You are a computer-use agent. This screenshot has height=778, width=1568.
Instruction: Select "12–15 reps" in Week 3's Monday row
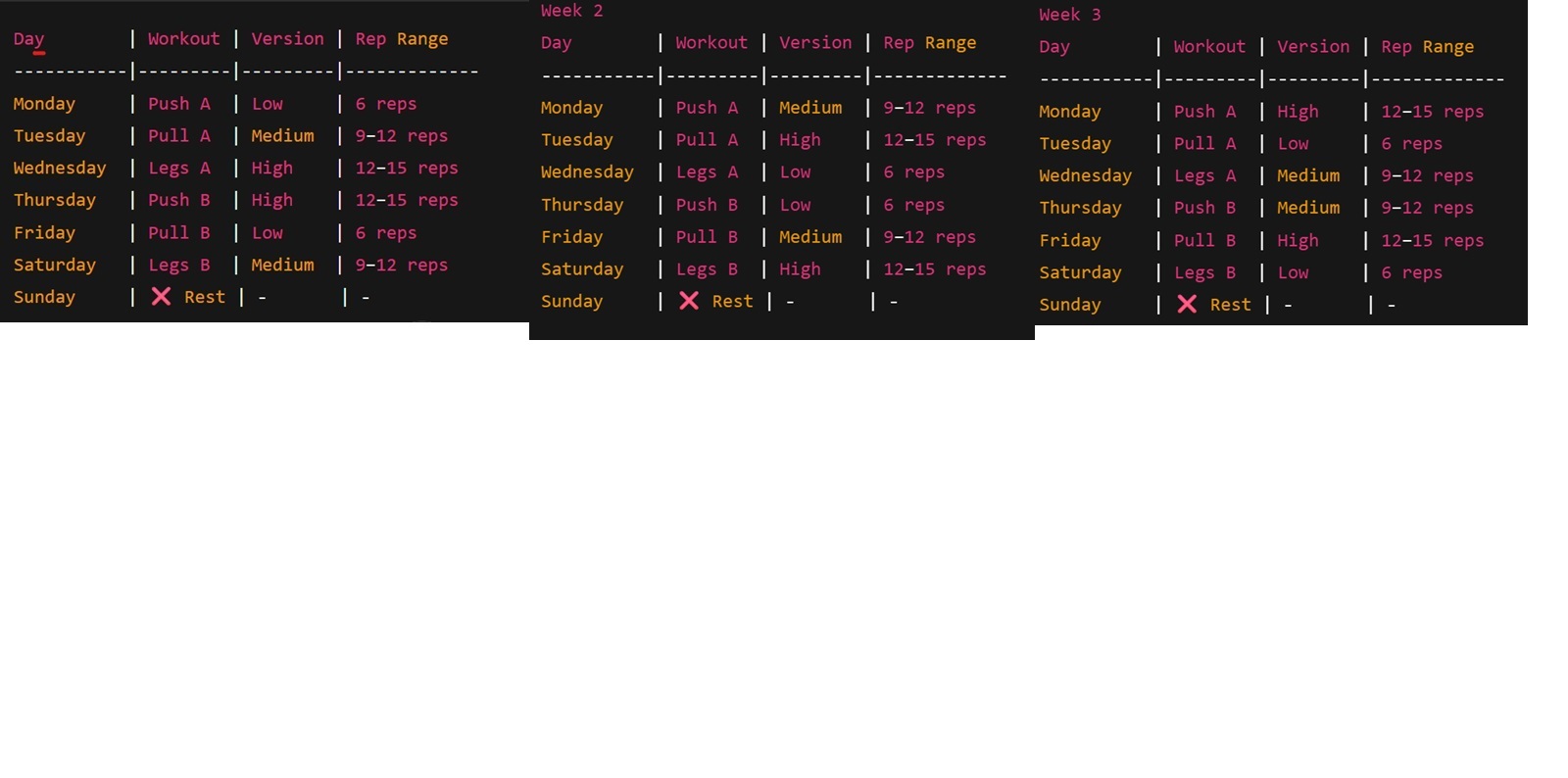pyautogui.click(x=1432, y=112)
